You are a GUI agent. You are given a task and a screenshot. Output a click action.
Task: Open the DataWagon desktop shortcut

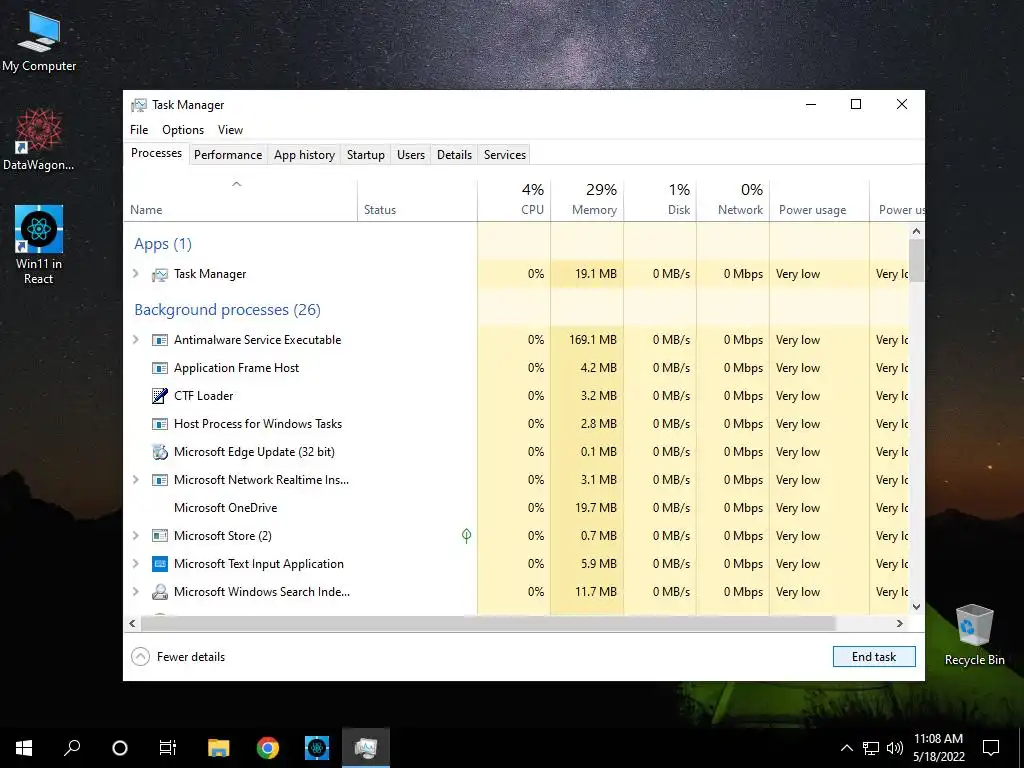[x=39, y=140]
